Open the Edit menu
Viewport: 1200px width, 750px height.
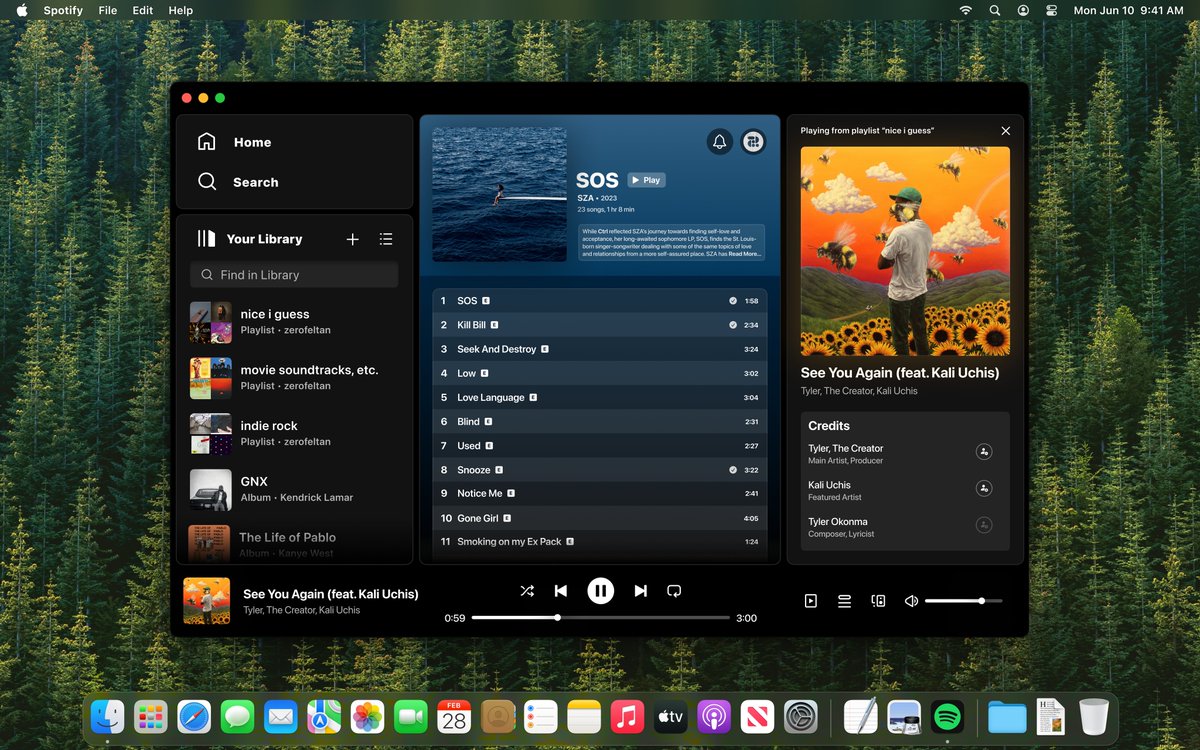(x=143, y=10)
